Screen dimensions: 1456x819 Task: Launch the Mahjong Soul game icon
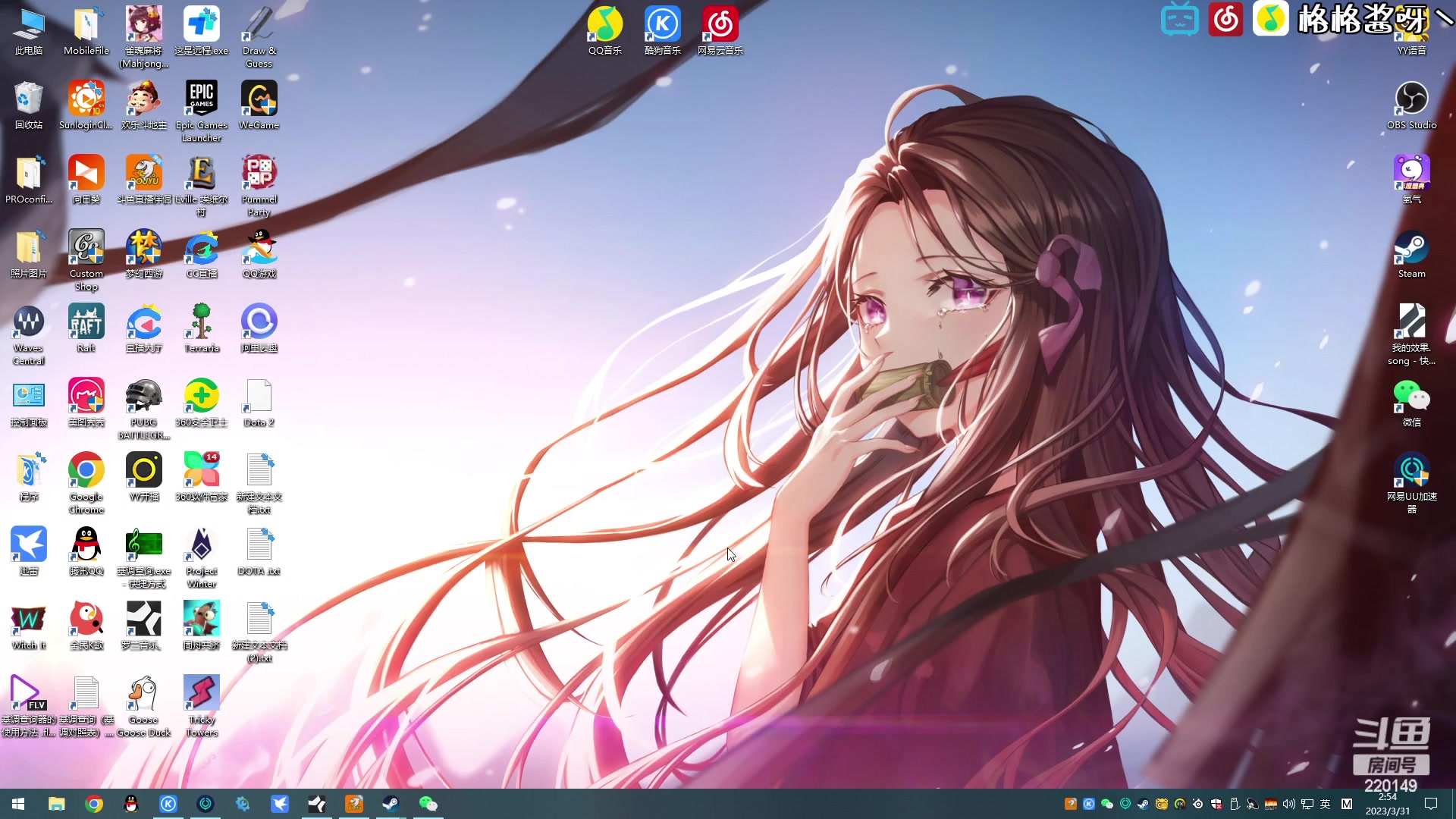[x=144, y=36]
